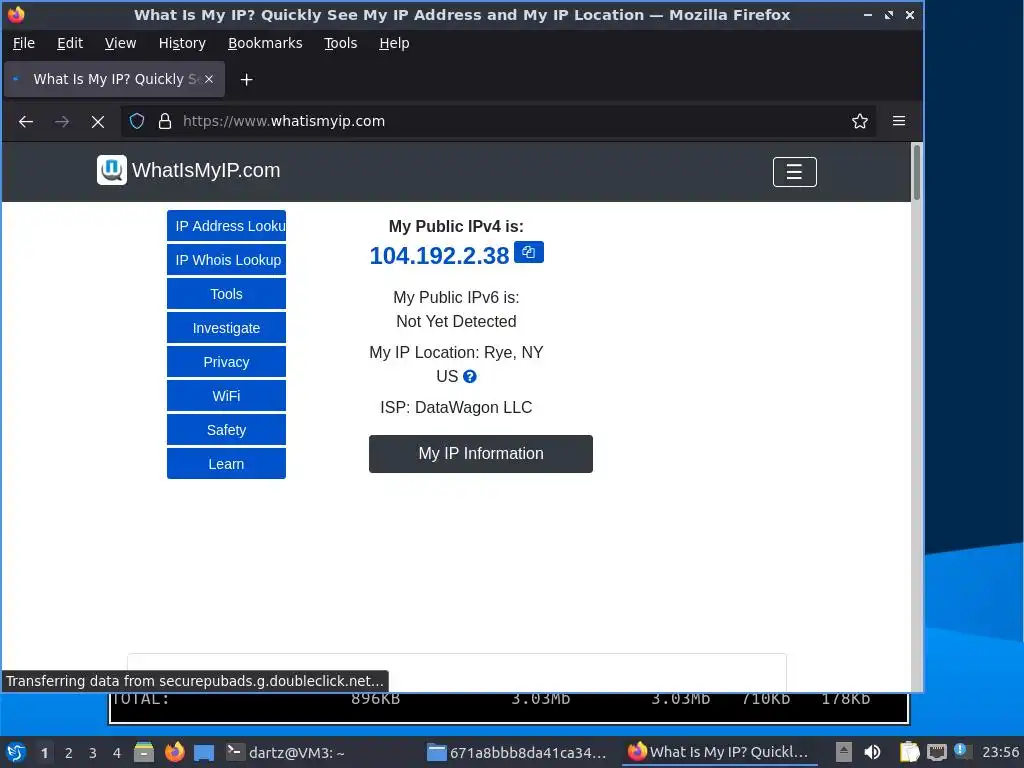1024x768 pixels.
Task: Open the hamburger navigation menu on WhatIsMyIP
Action: 794,172
